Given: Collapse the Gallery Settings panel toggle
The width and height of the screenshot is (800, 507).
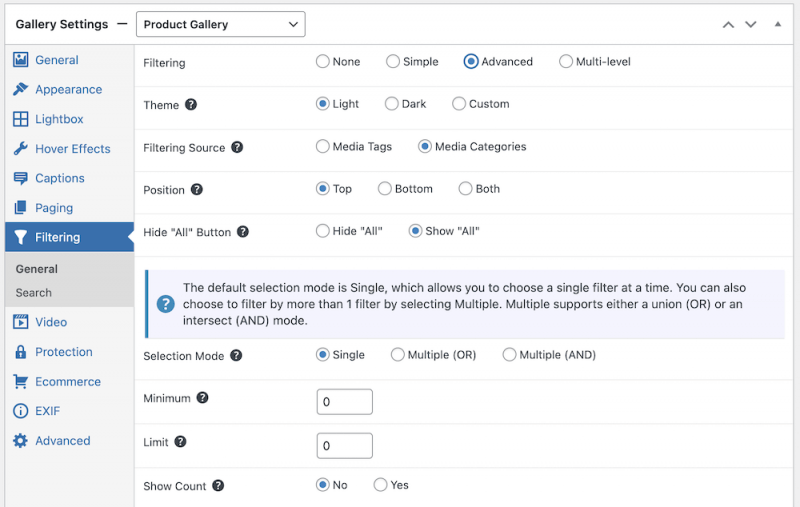Looking at the screenshot, I should [777, 24].
